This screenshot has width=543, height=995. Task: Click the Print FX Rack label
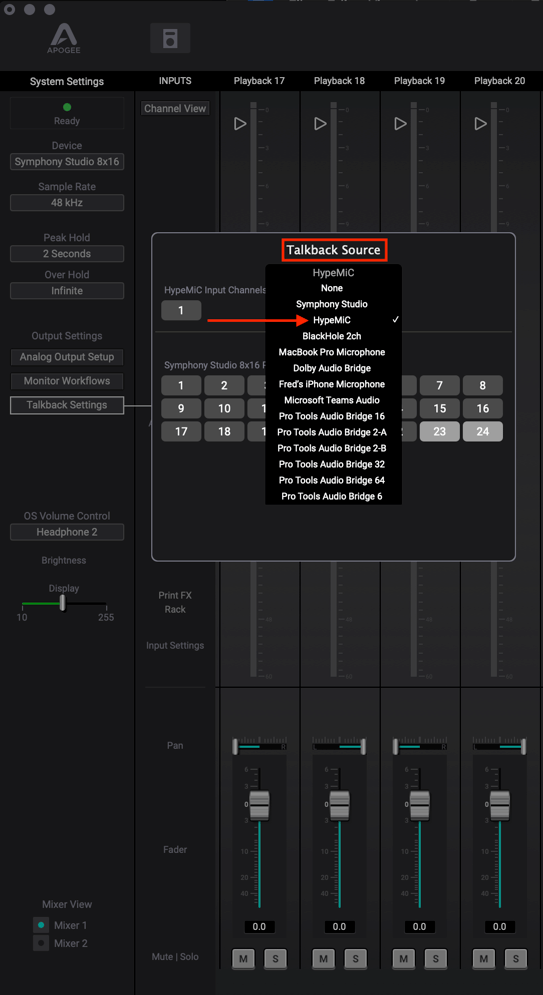pyautogui.click(x=175, y=602)
